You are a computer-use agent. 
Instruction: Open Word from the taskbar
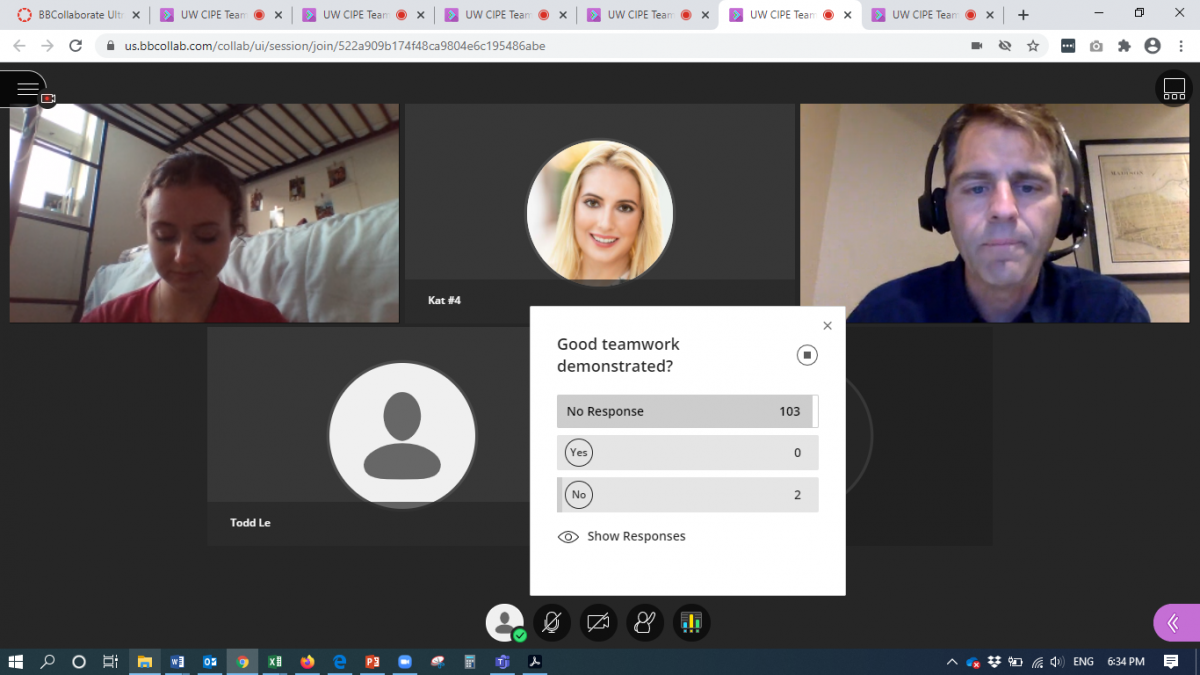pos(177,662)
